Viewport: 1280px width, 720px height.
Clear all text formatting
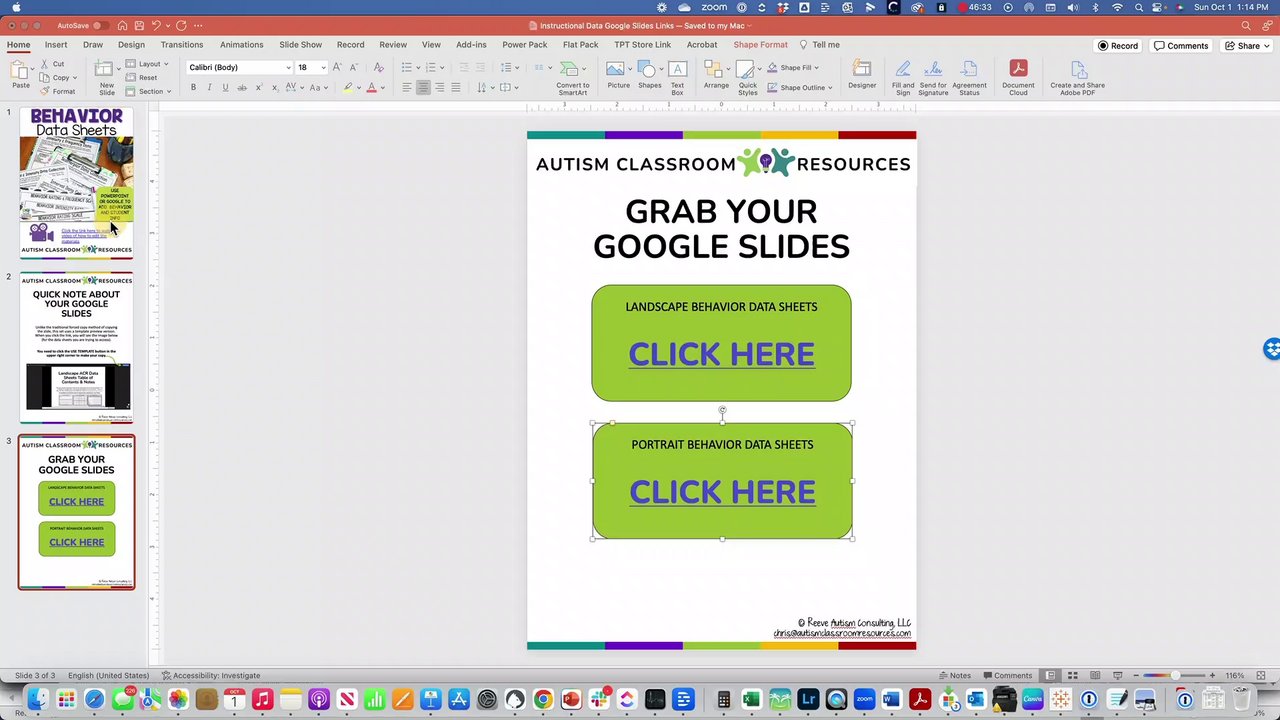(x=378, y=67)
